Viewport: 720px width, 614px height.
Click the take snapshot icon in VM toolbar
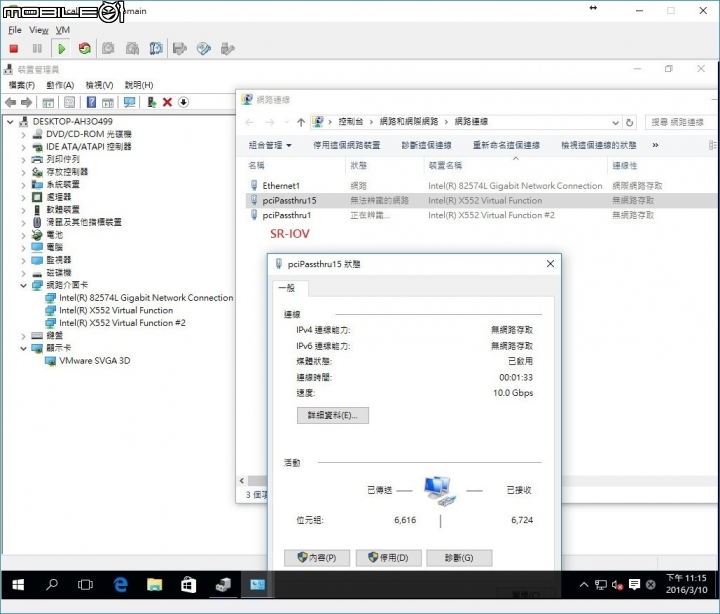tap(108, 48)
